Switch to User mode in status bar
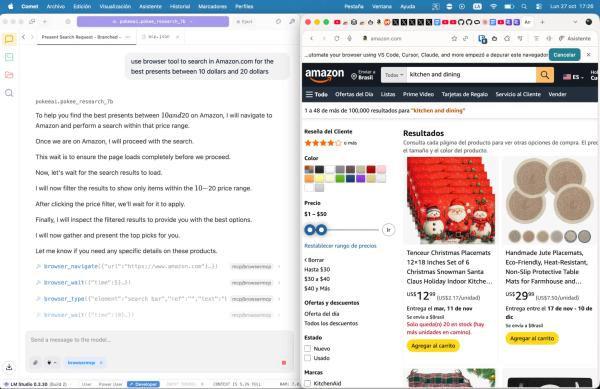 click(x=86, y=384)
